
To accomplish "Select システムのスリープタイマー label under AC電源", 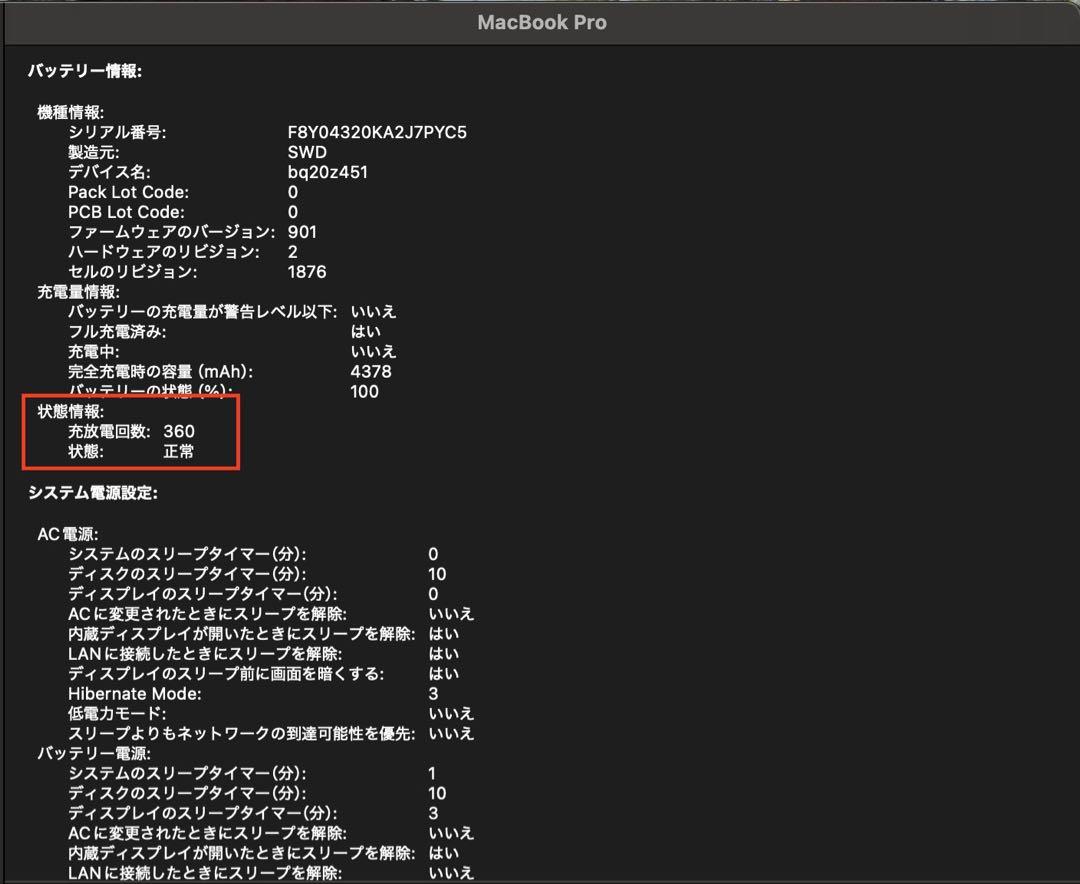I will click(187, 555).
